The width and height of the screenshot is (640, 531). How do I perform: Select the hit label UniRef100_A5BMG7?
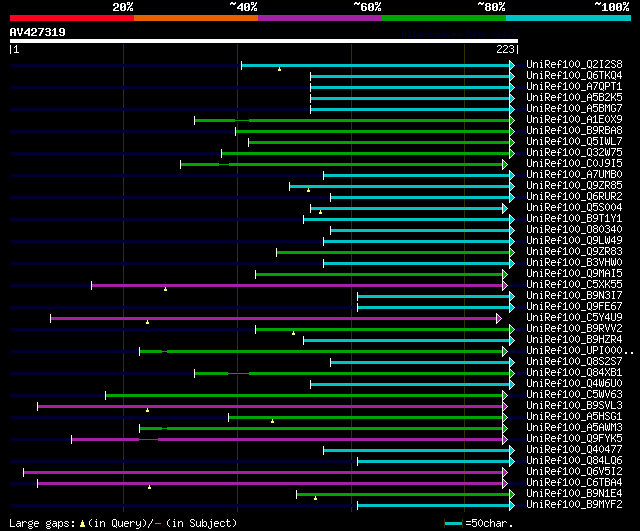pyautogui.click(x=574, y=109)
